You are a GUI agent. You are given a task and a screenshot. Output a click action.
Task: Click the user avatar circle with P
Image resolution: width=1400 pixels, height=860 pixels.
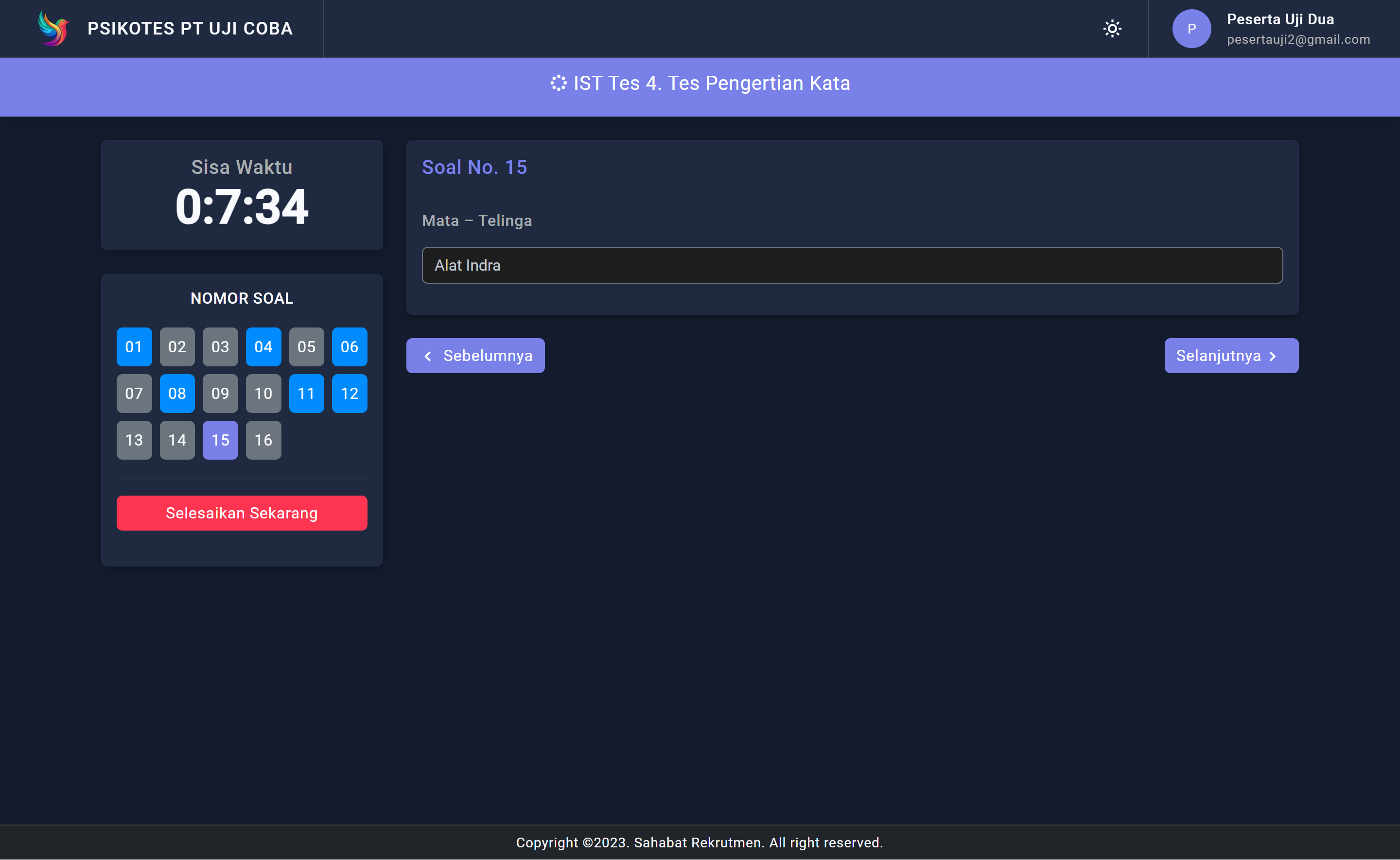[1191, 29]
